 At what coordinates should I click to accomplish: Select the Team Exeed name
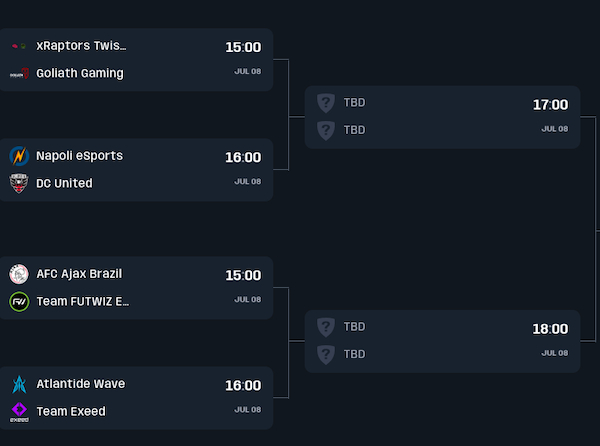coord(70,411)
